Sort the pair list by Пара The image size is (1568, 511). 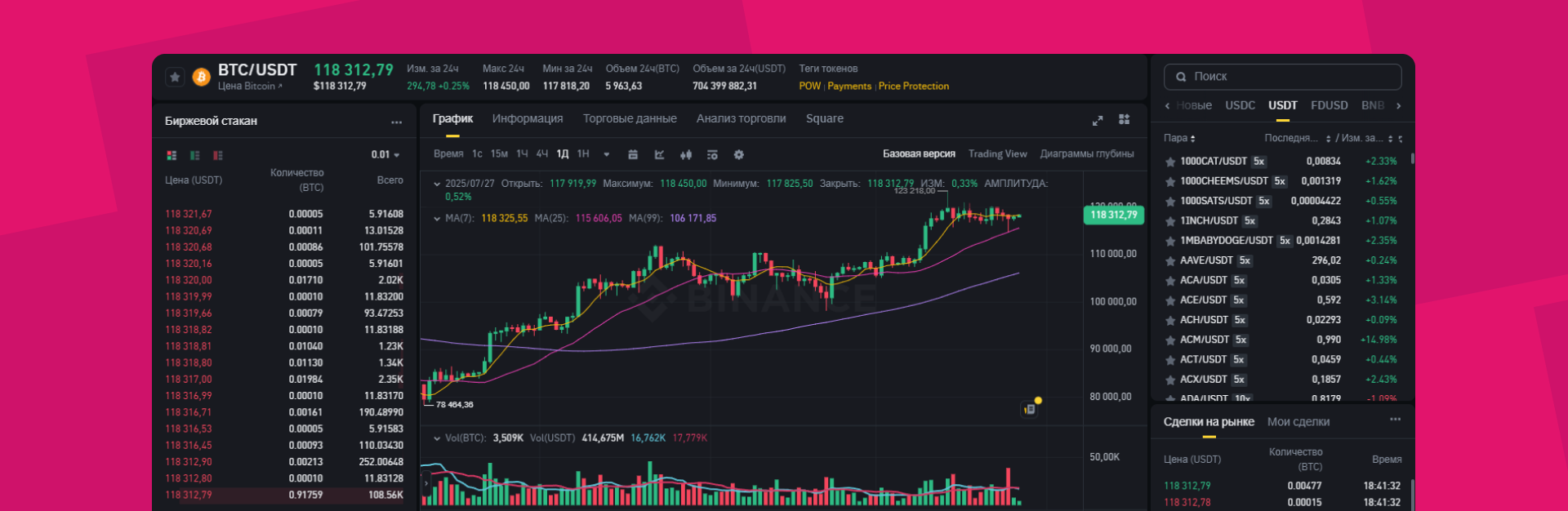(1179, 138)
